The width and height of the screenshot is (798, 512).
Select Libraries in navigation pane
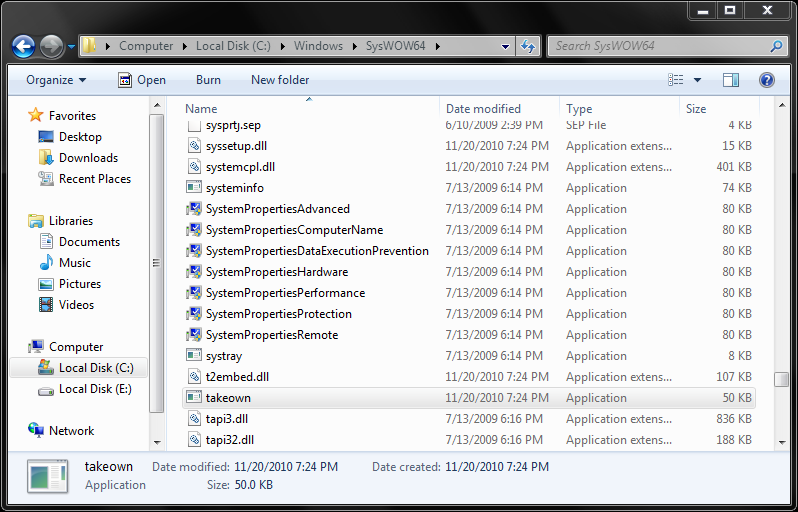tap(71, 220)
